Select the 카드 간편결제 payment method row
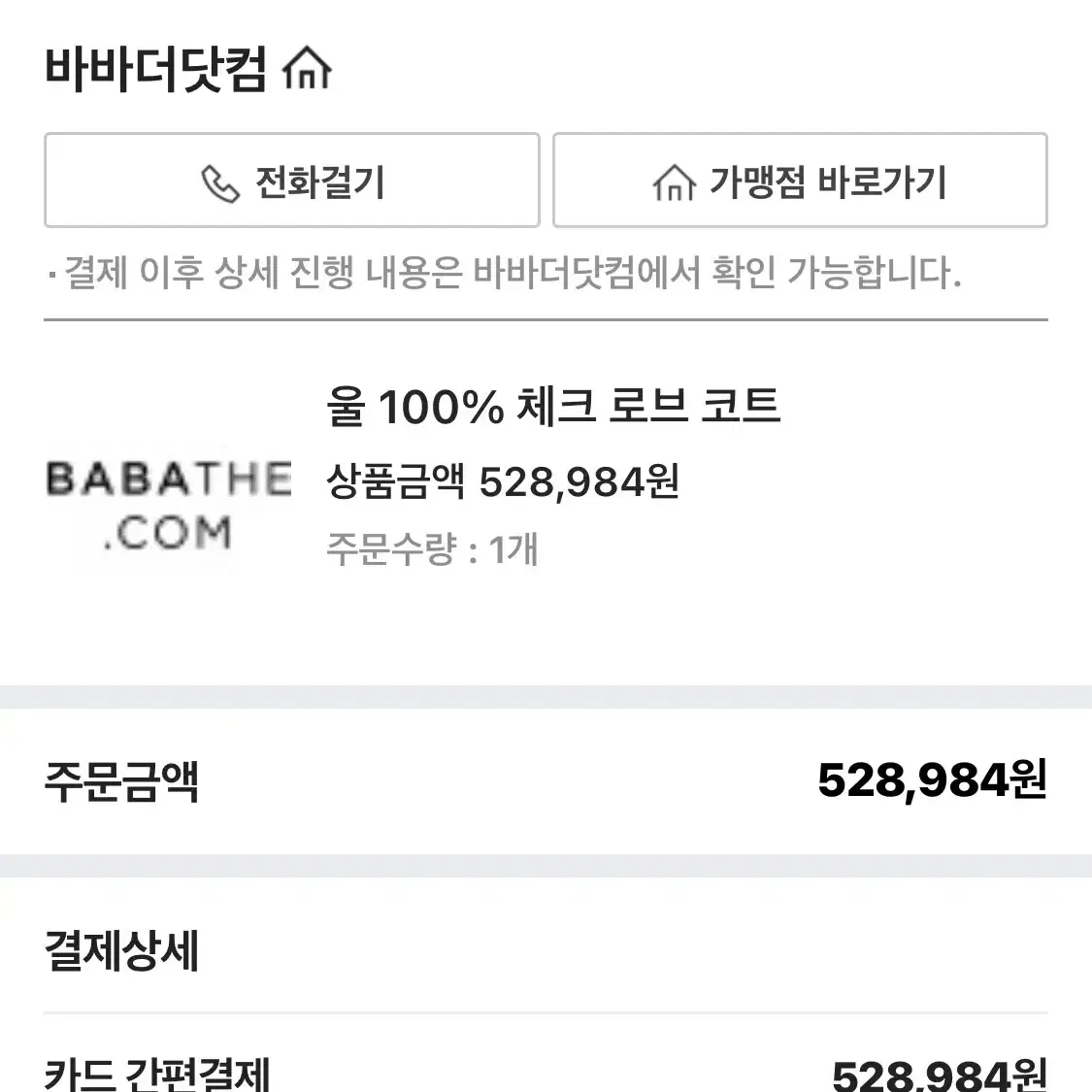The height and width of the screenshot is (1092, 1092). tap(546, 1073)
